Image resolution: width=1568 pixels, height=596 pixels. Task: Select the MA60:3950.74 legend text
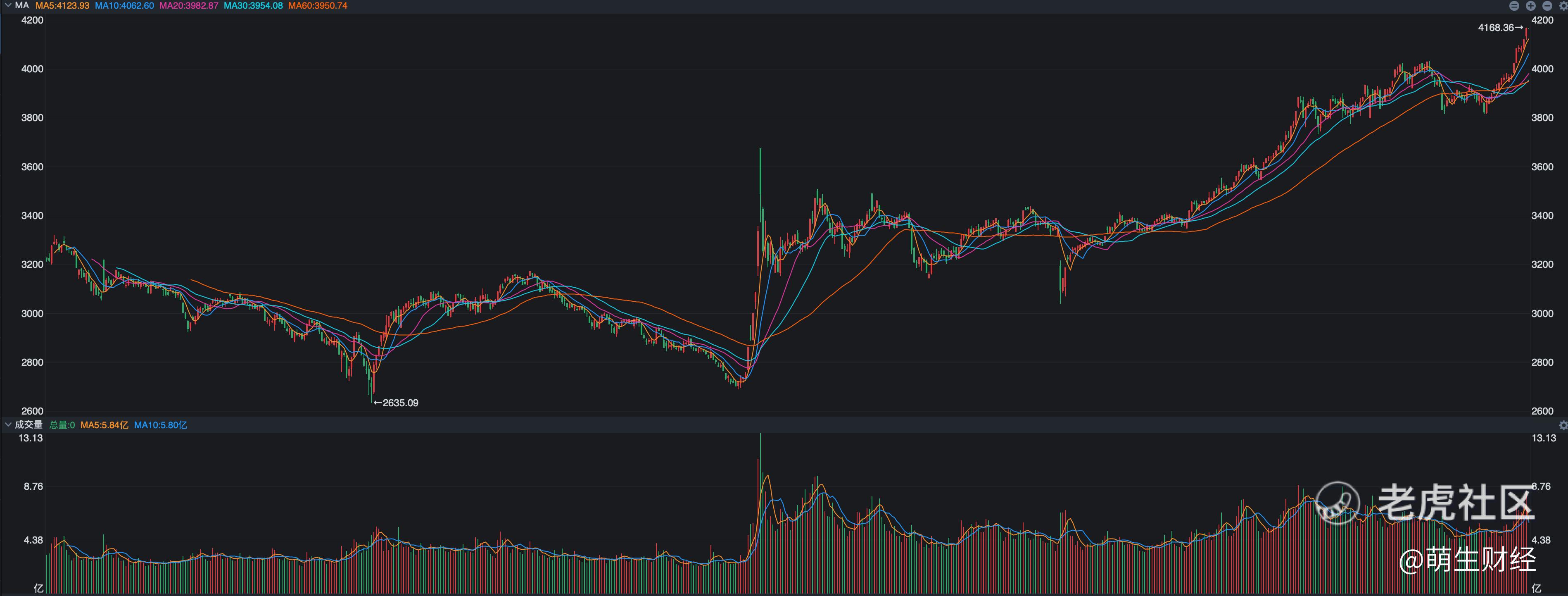pos(318,5)
